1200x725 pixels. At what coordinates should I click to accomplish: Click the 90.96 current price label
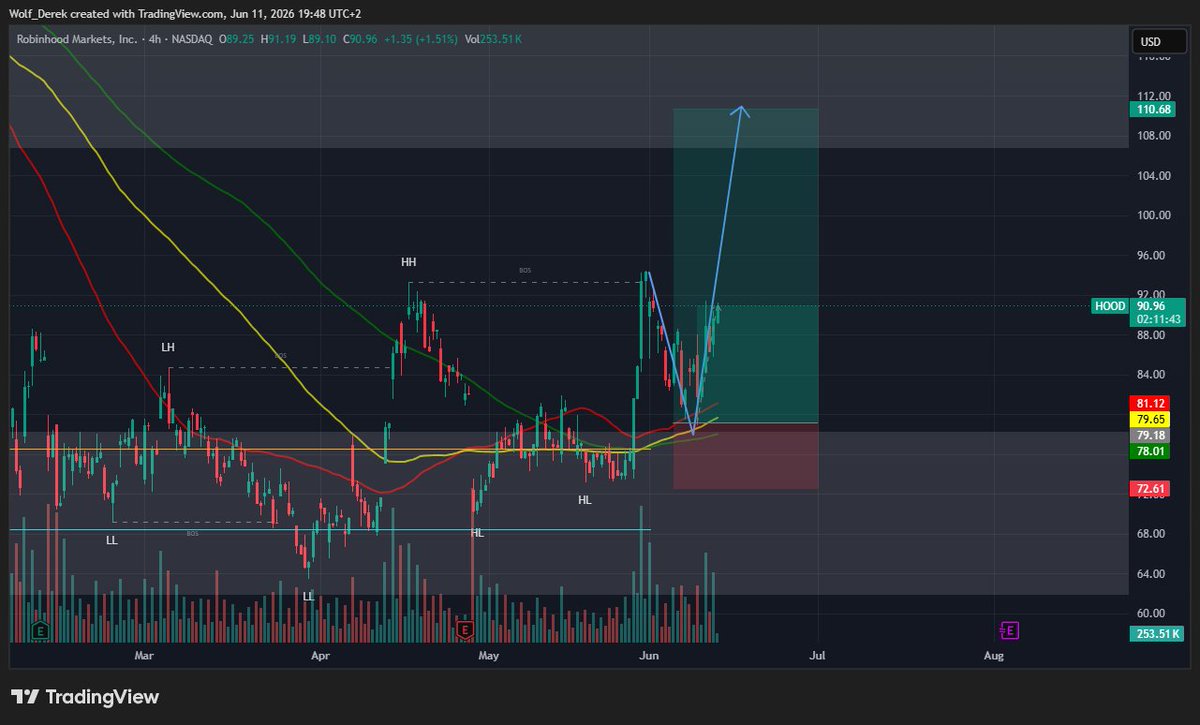(1151, 306)
